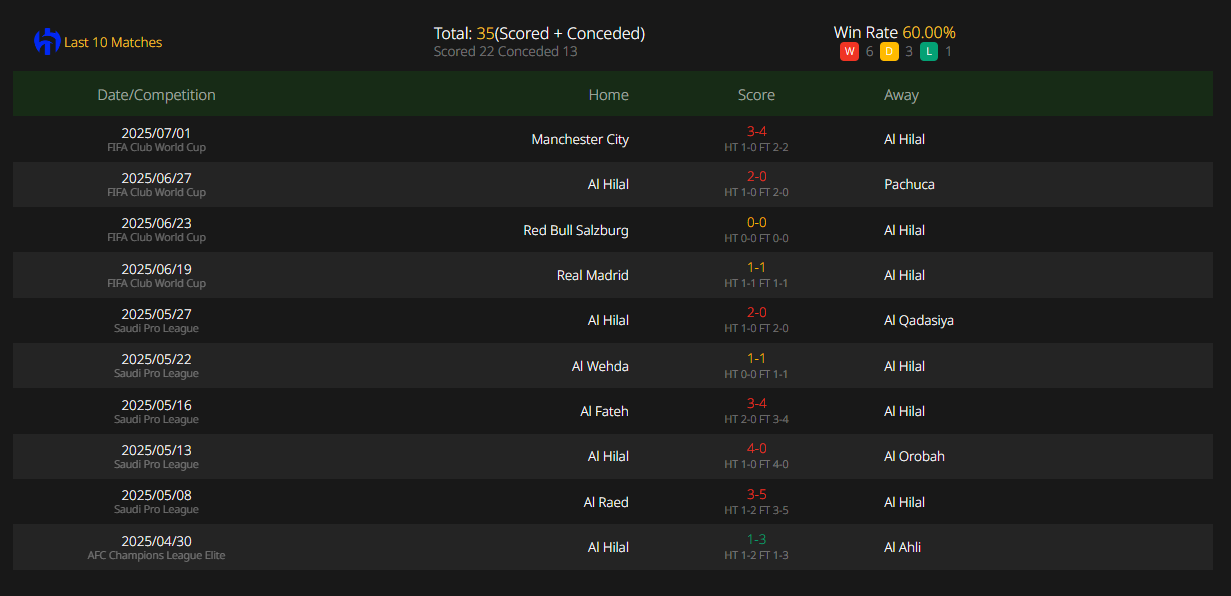The image size is (1231, 596).
Task: Select the Date/Competition column header
Action: point(156,95)
